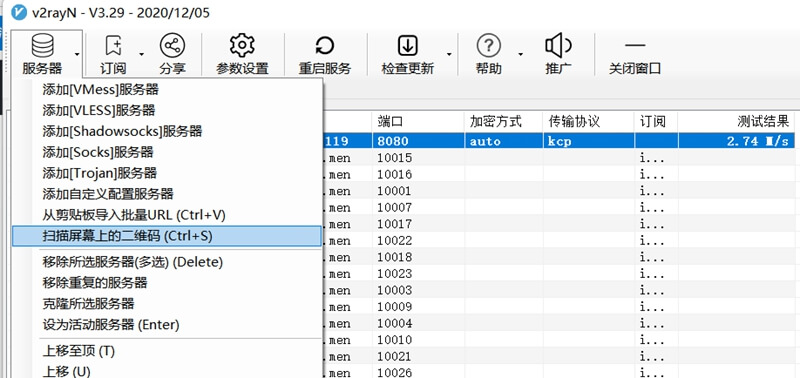Select the row with port 10017

point(559,224)
